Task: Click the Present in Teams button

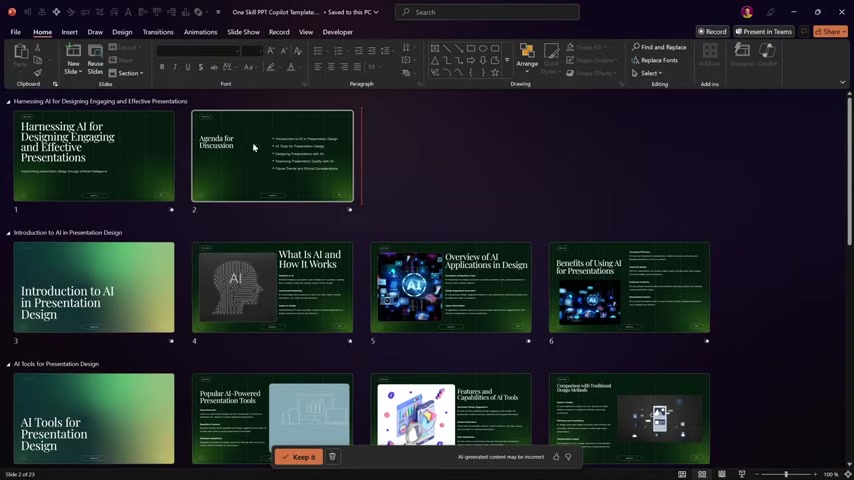Action: point(764,32)
